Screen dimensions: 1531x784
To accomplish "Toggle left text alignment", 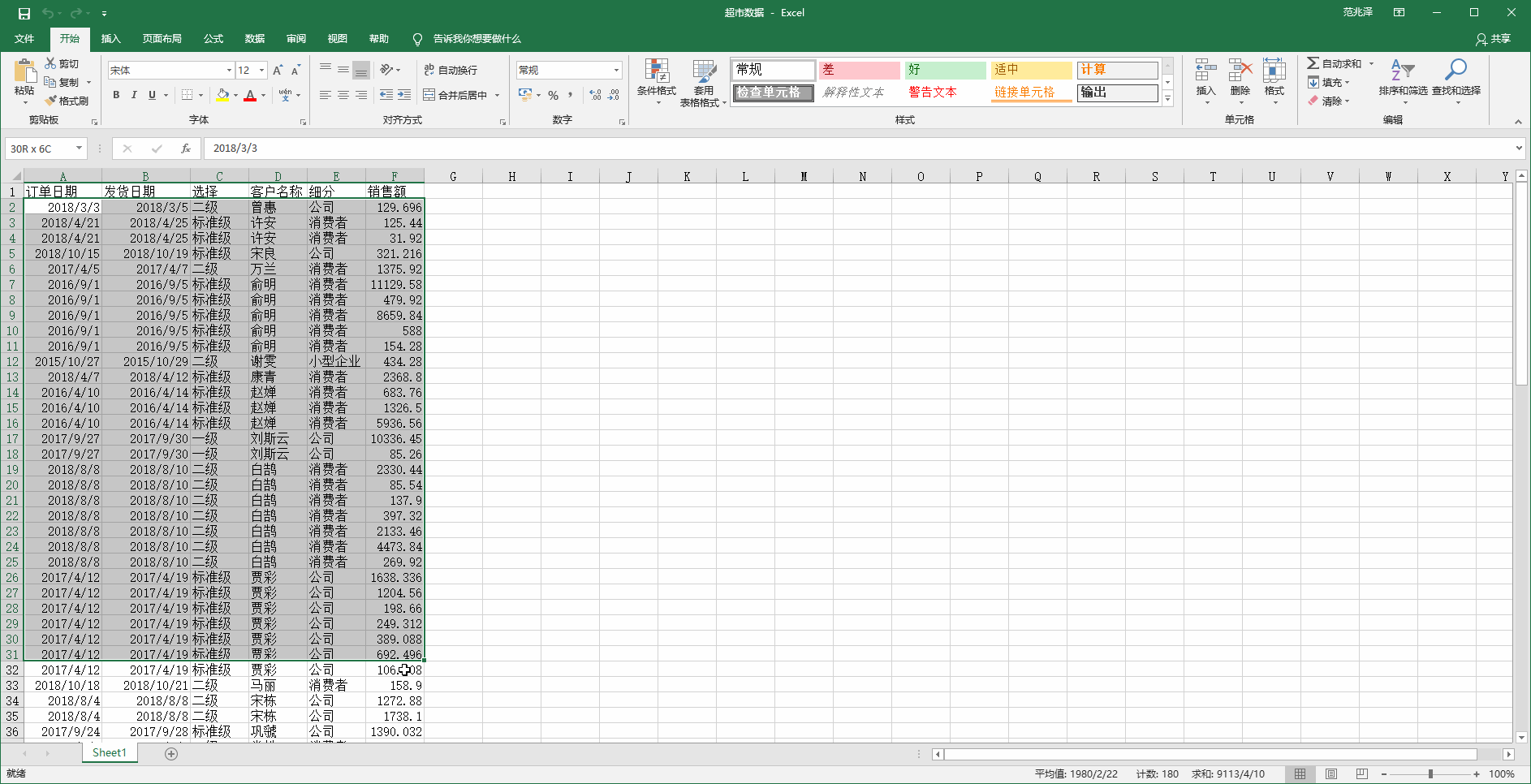I will click(326, 95).
